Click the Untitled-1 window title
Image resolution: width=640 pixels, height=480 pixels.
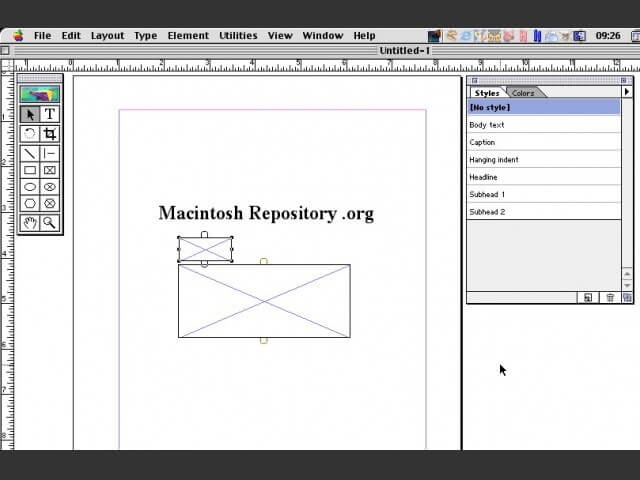(404, 51)
